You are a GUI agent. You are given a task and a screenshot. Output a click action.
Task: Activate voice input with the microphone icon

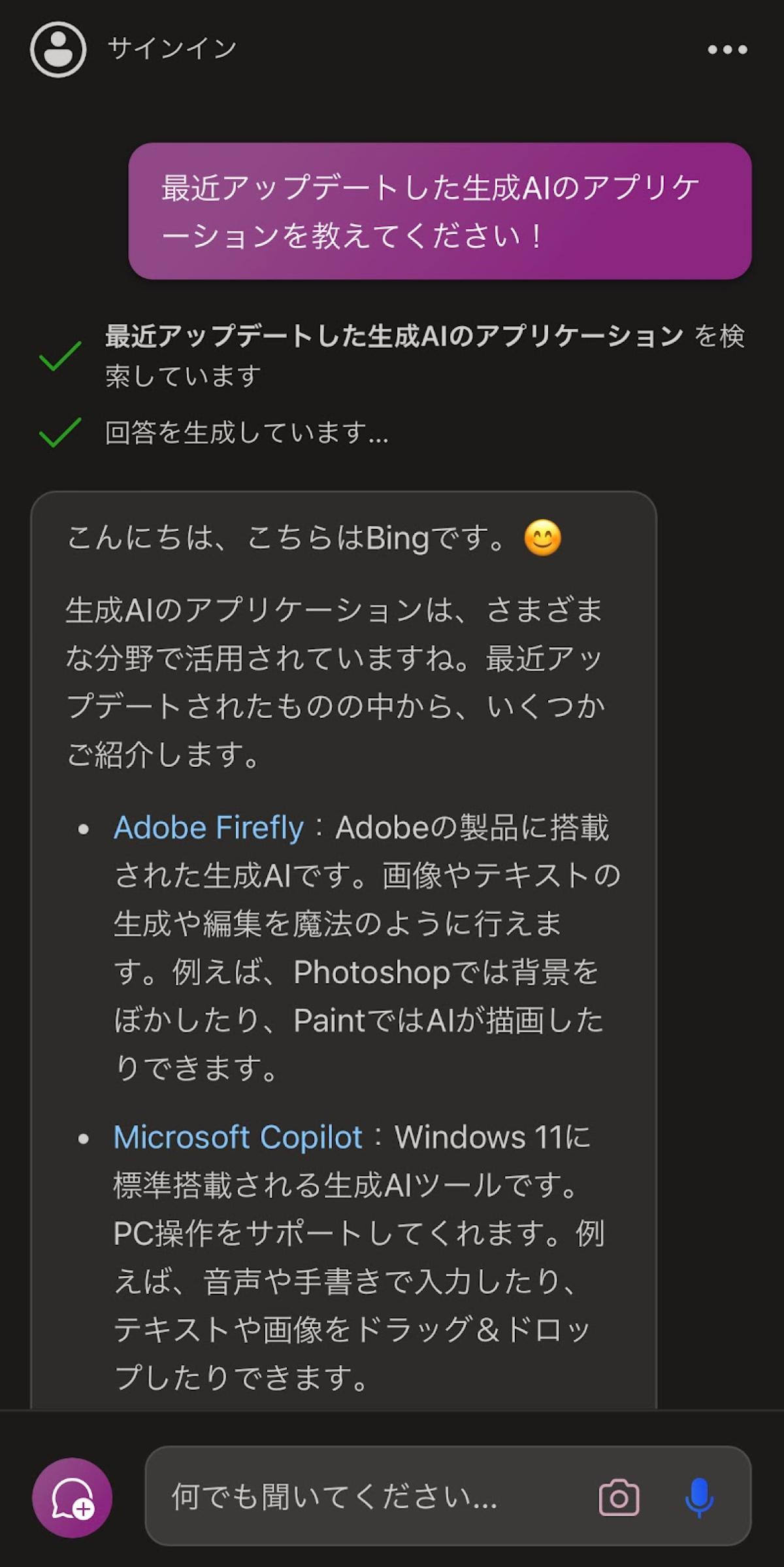click(x=698, y=1497)
